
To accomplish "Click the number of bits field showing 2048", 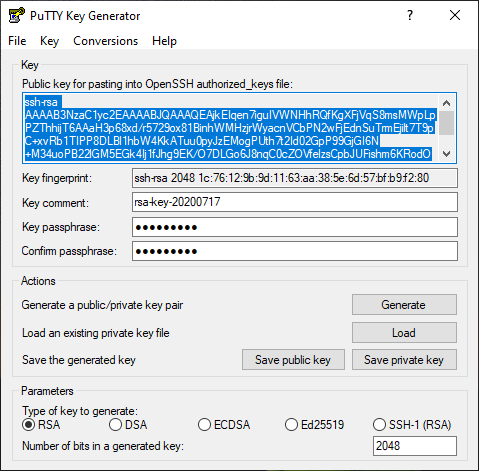I will (415, 446).
